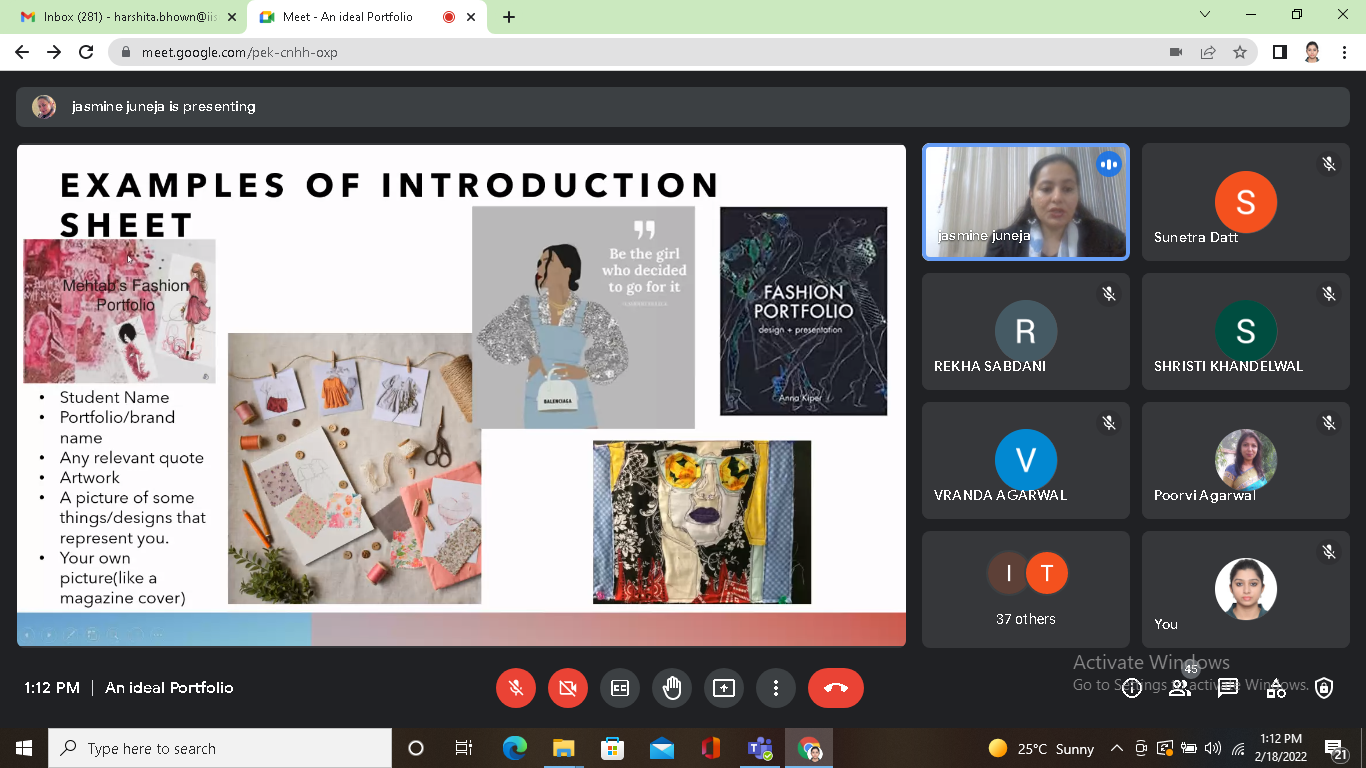Open Microsoft Teams from the taskbar
1366x768 pixels.
point(759,748)
